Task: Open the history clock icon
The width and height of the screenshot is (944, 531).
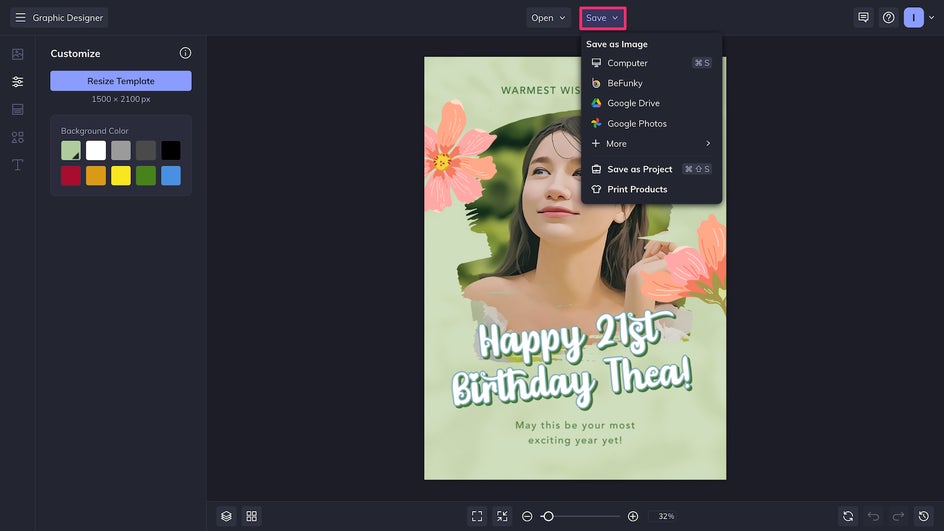Action: tap(924, 516)
